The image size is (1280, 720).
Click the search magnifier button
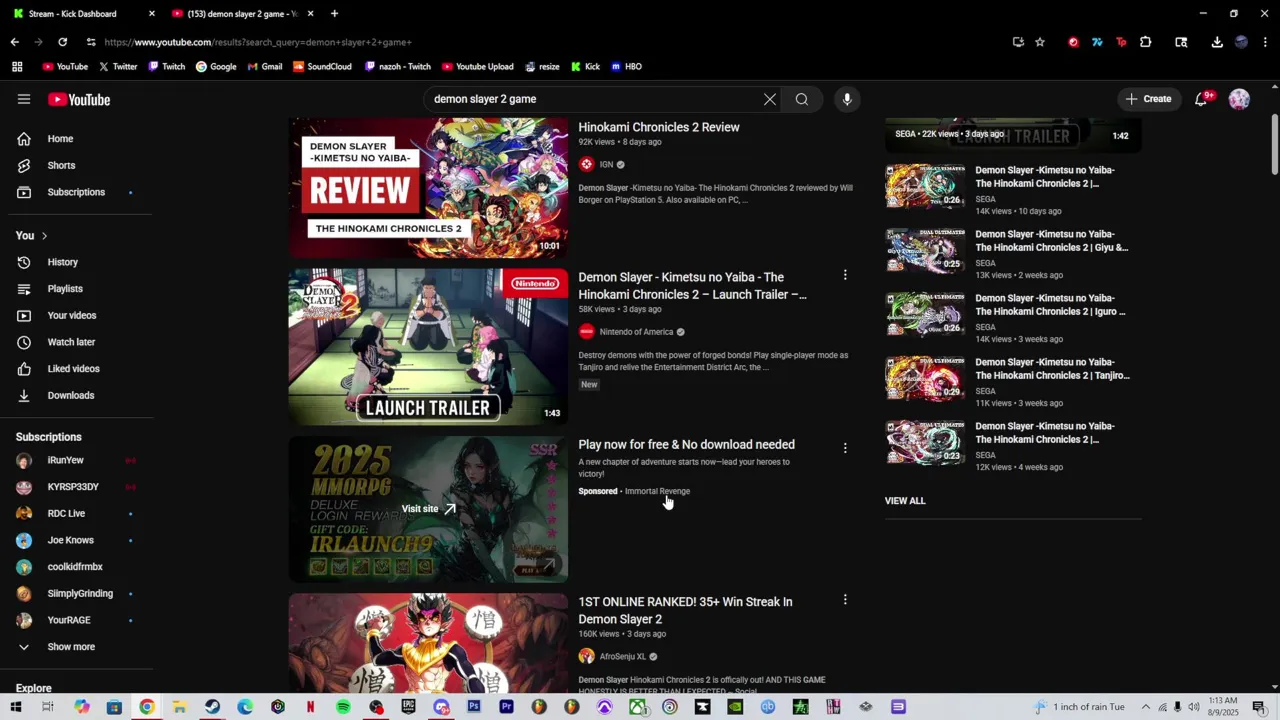click(x=802, y=99)
